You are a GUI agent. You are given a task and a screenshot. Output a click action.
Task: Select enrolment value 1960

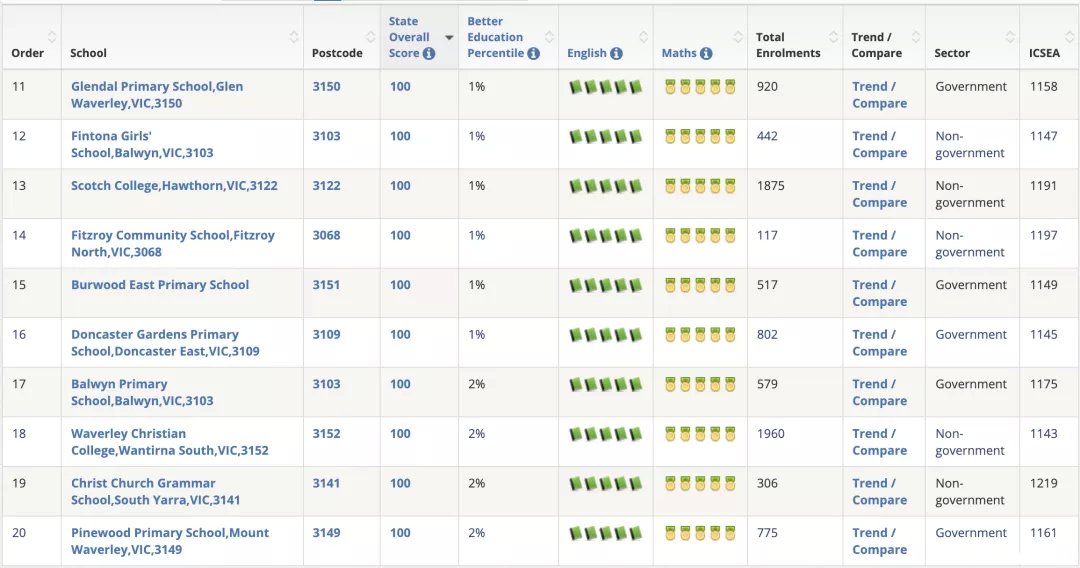771,434
